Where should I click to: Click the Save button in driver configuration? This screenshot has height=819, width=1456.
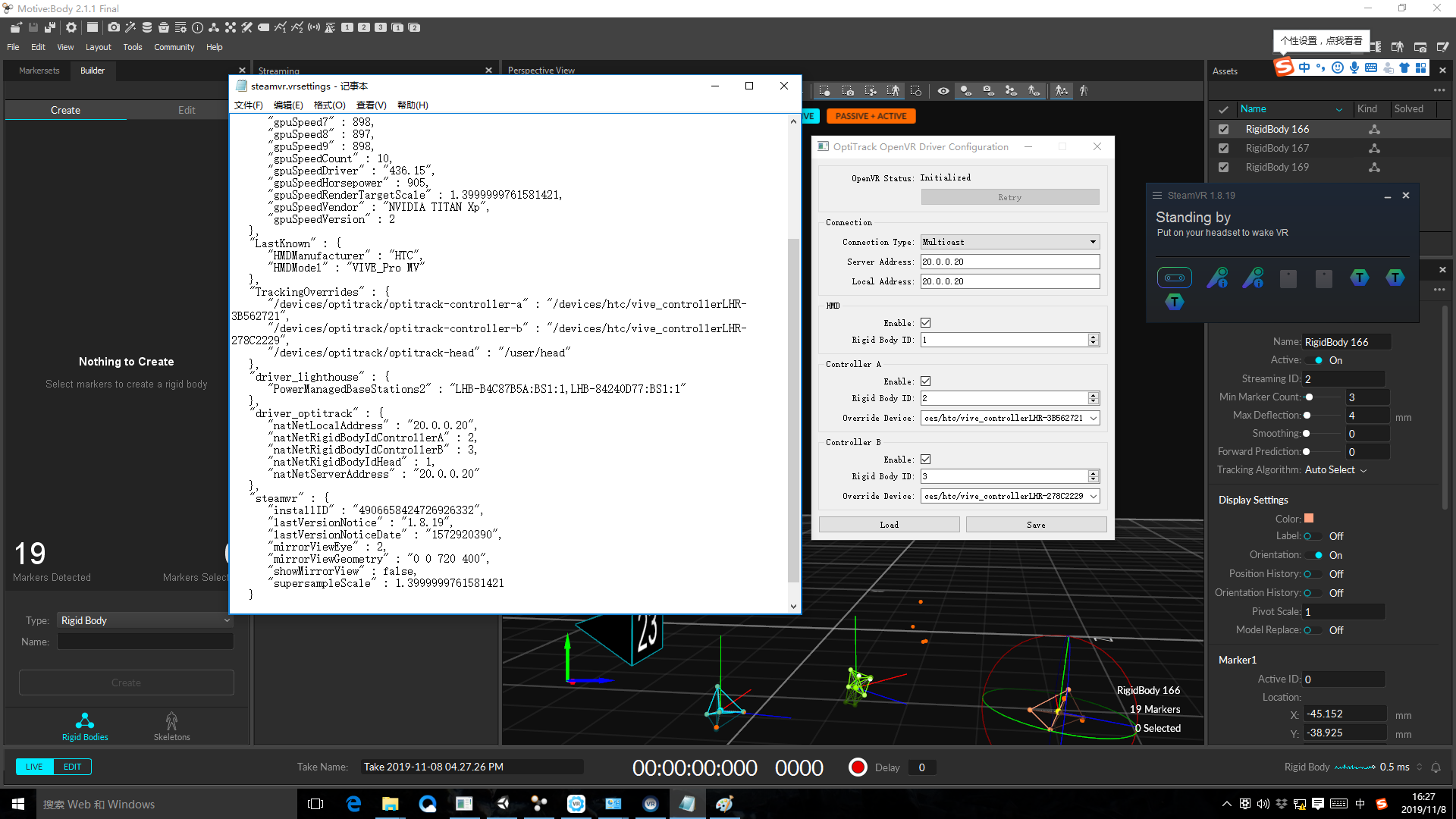pyautogui.click(x=1036, y=525)
